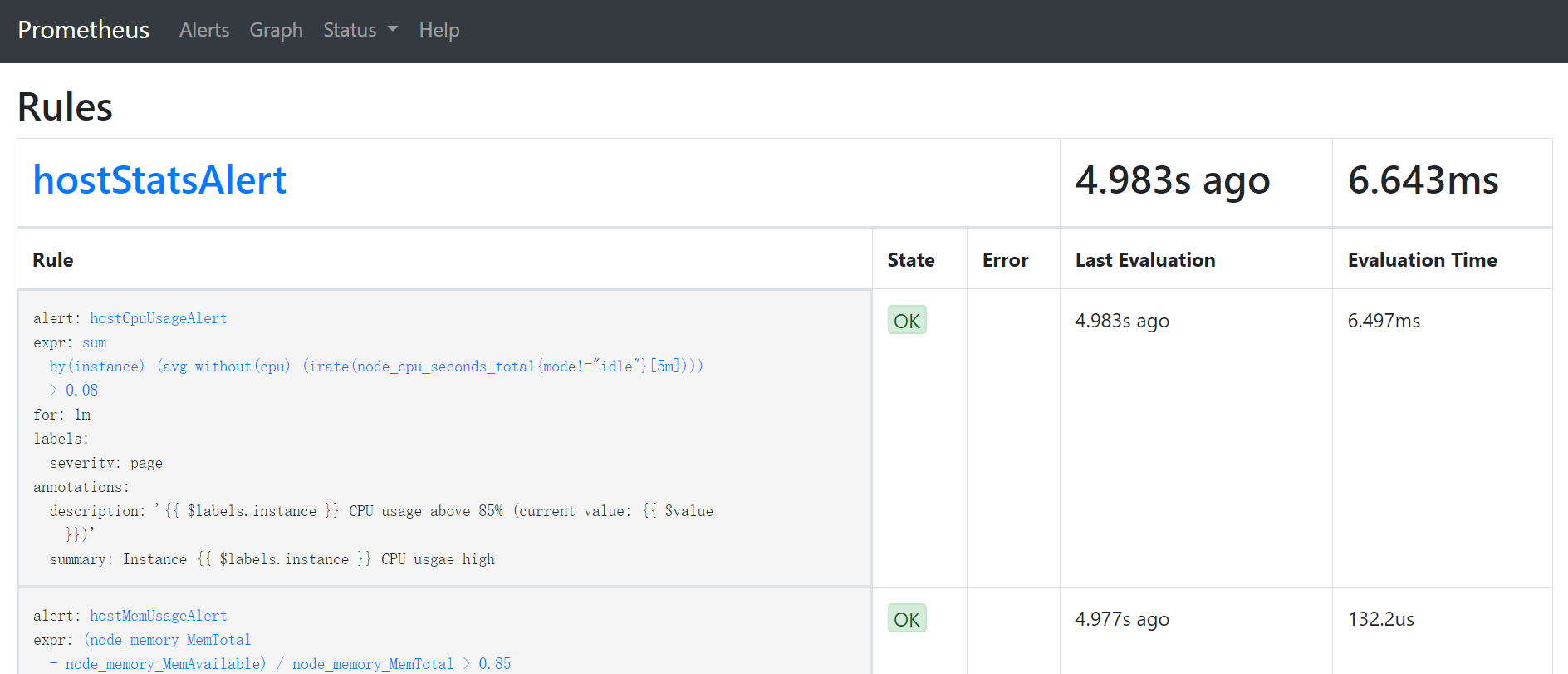Click the hostCpuUsageAlert alert name link
1568x674 pixels.
click(x=158, y=318)
